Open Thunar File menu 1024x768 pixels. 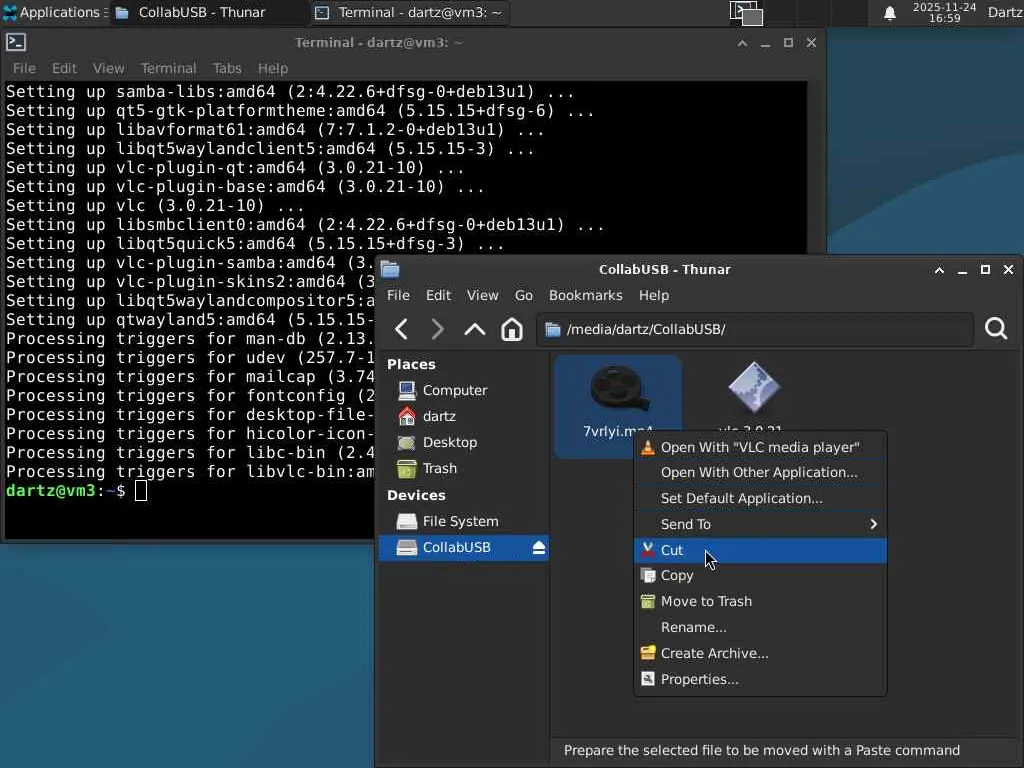click(398, 296)
